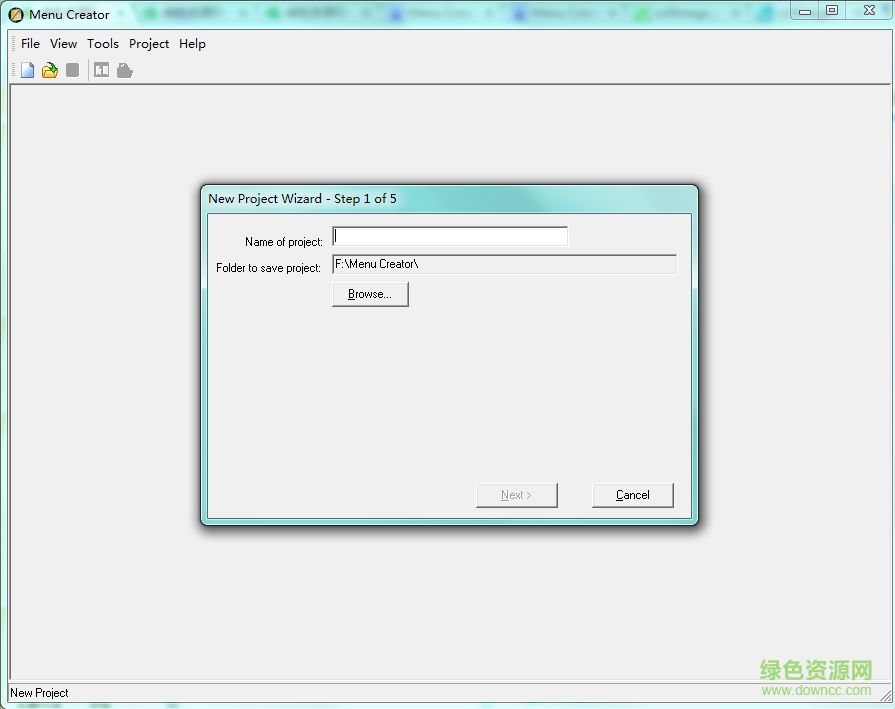Viewport: 895px width, 709px height.
Task: Maximize the Menu Creator window
Action: (x=832, y=10)
